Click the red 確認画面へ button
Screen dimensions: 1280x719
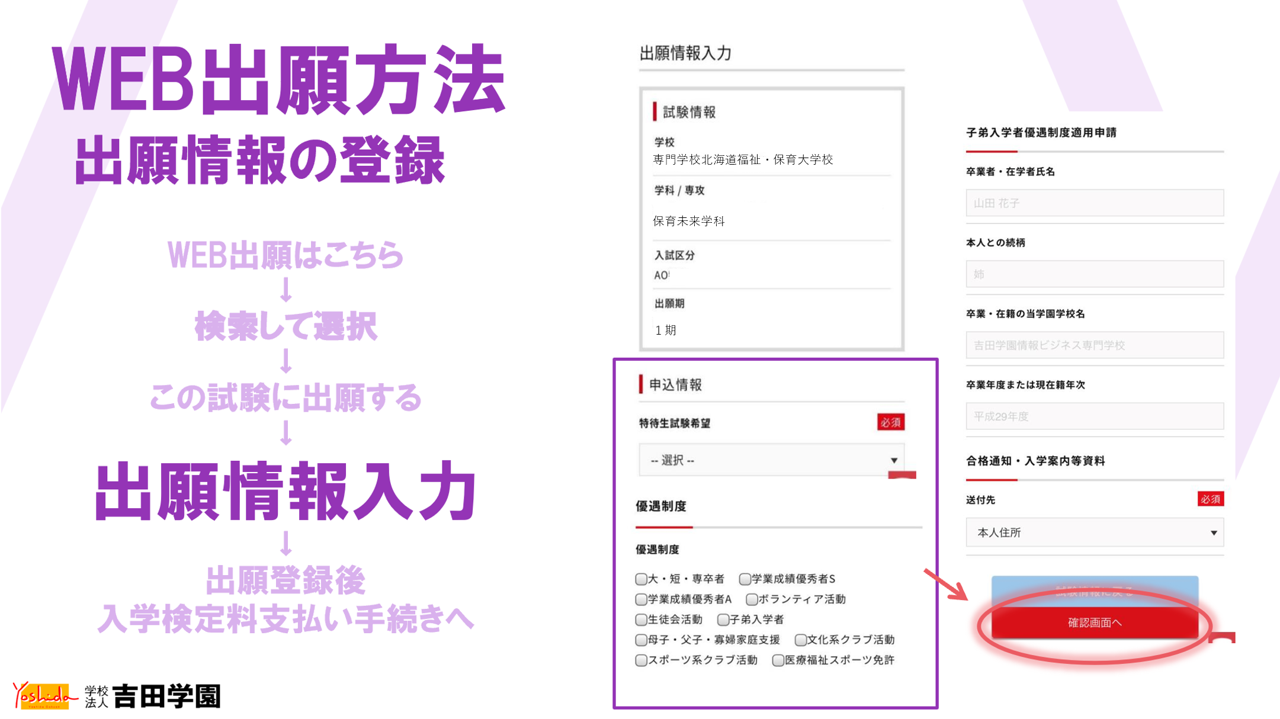(1096, 620)
